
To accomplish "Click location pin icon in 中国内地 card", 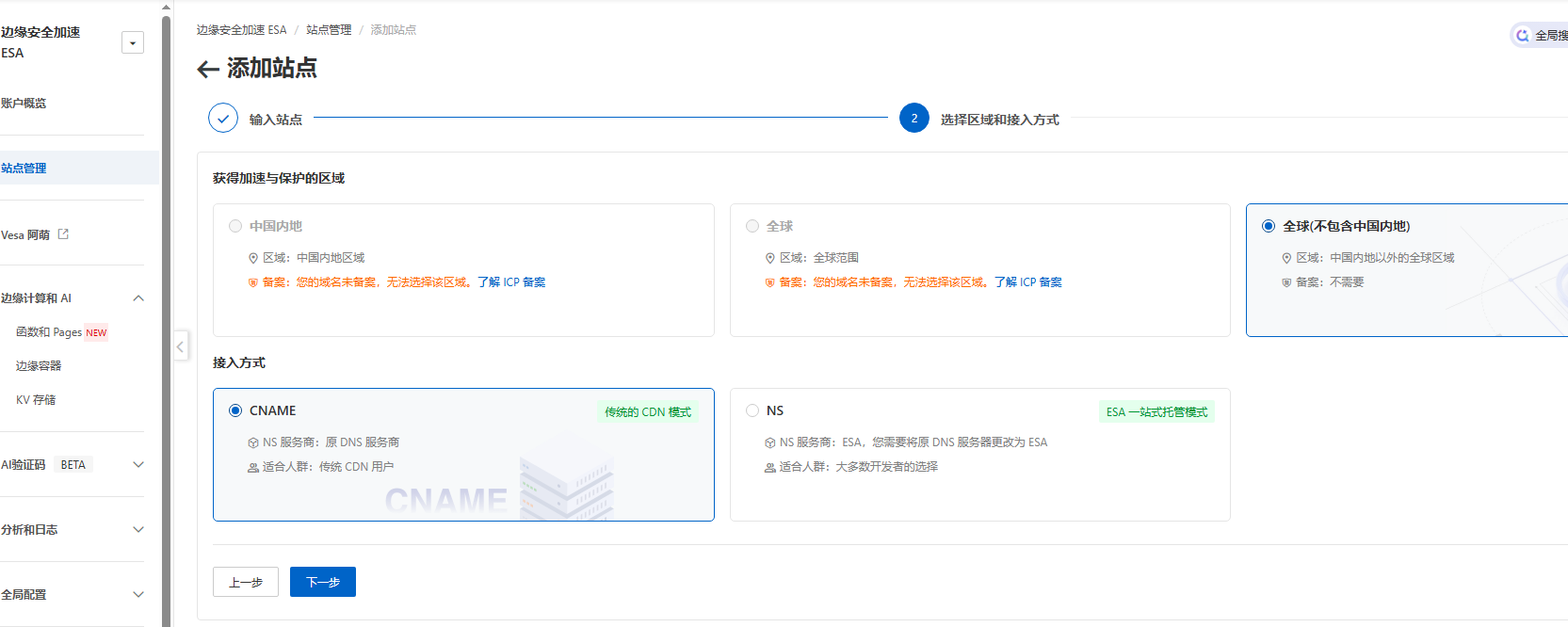I will [x=253, y=258].
